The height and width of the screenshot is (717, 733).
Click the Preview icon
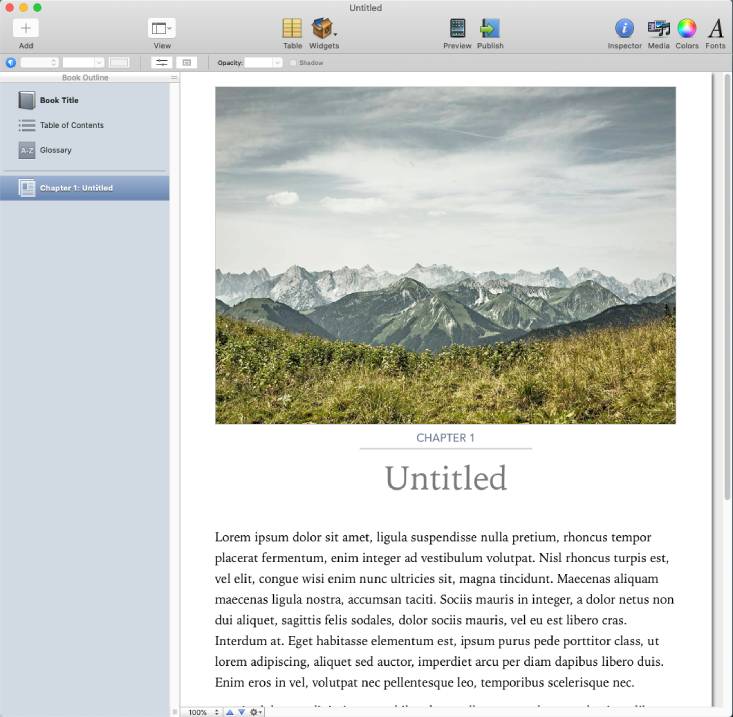click(457, 28)
